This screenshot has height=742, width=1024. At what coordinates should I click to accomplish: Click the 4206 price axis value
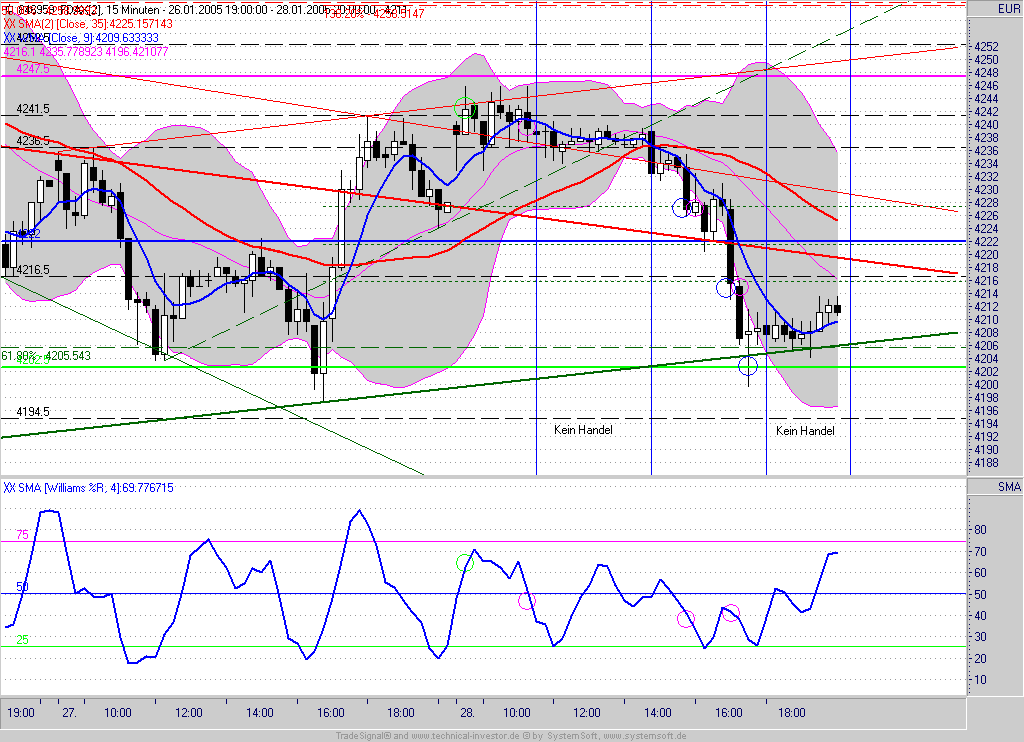[986, 346]
